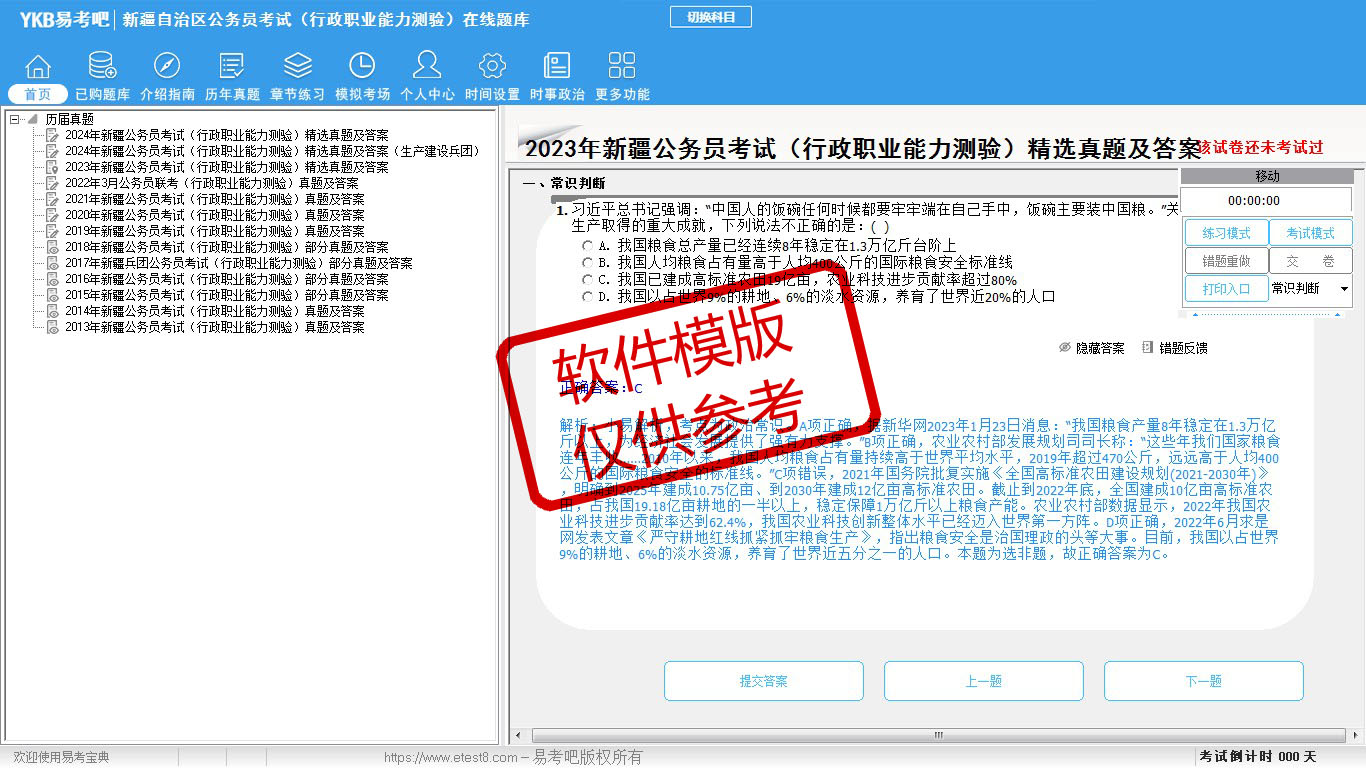Select answer option A radio button
Image resolution: width=1366 pixels, height=768 pixels.
588,245
